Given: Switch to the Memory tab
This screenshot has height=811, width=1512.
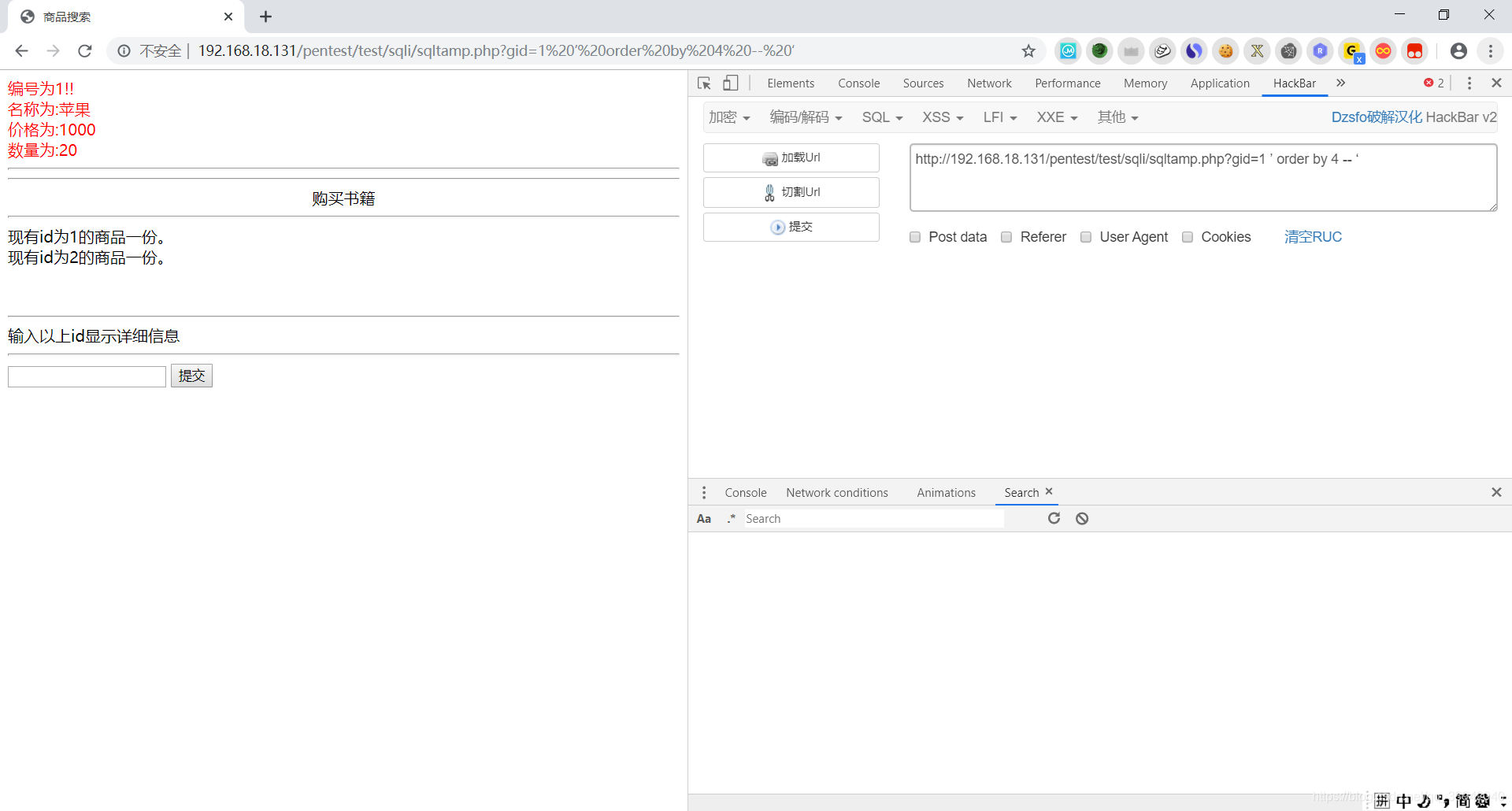Looking at the screenshot, I should pos(1145,83).
